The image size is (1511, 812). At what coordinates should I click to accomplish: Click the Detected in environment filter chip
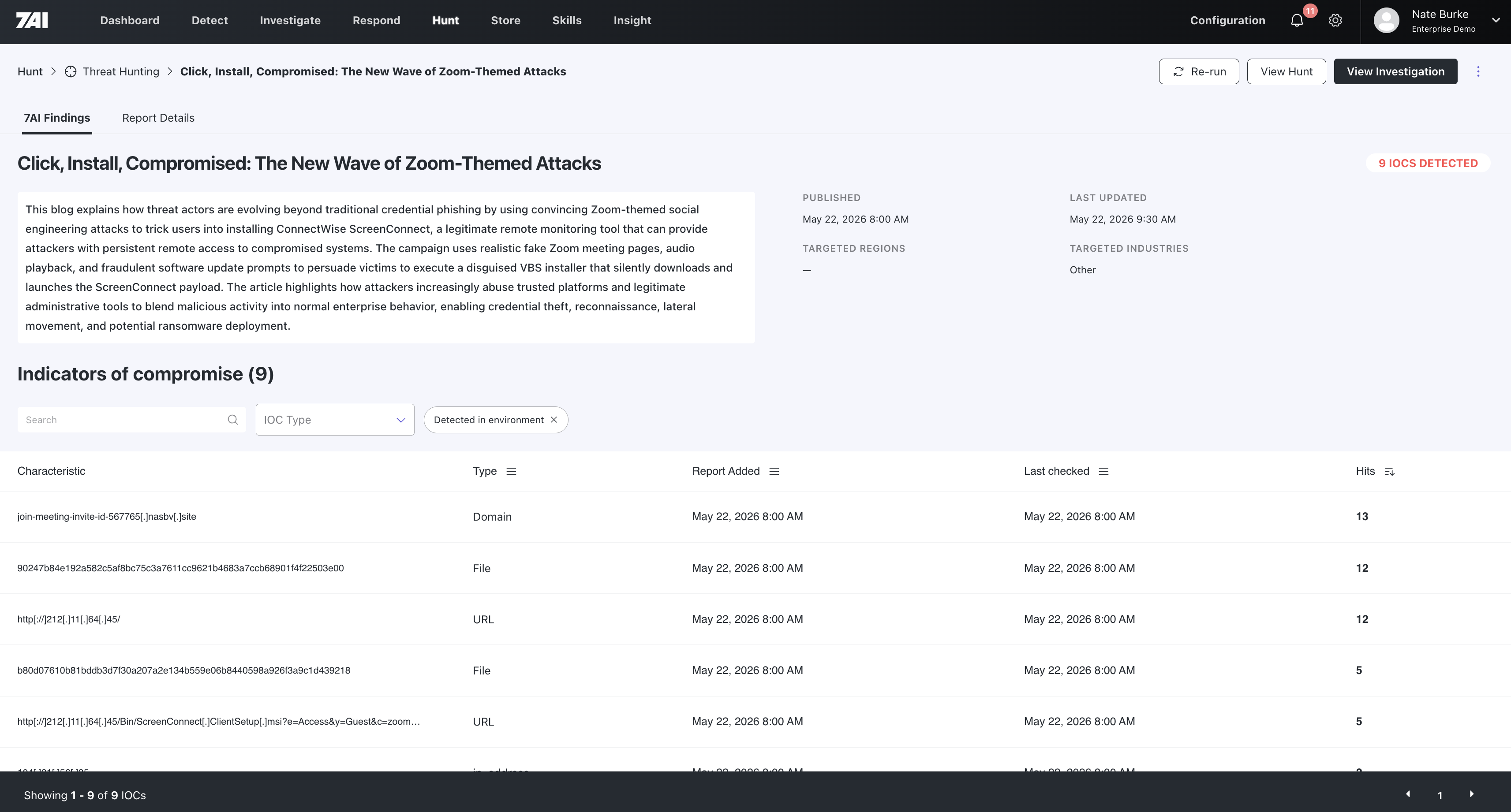click(496, 420)
